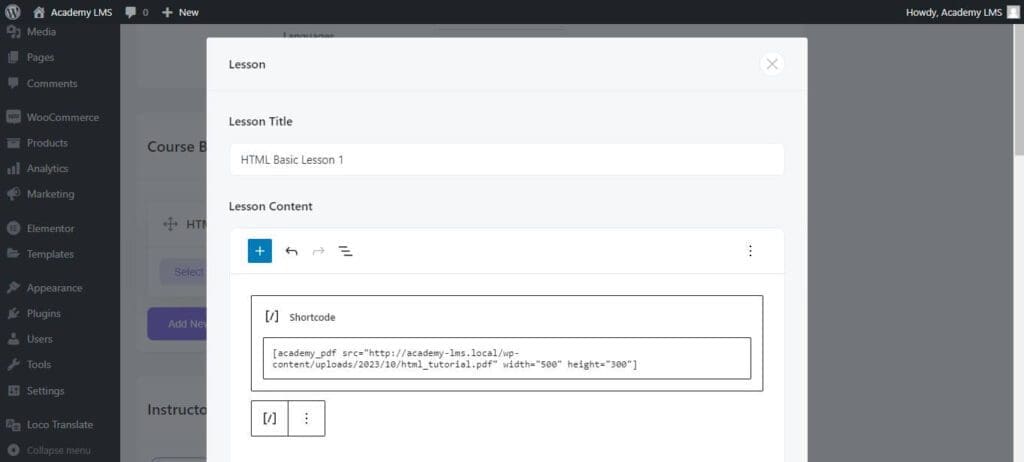The height and width of the screenshot is (462, 1024).
Task: Click the Tools wrench icon
Action: 13,365
